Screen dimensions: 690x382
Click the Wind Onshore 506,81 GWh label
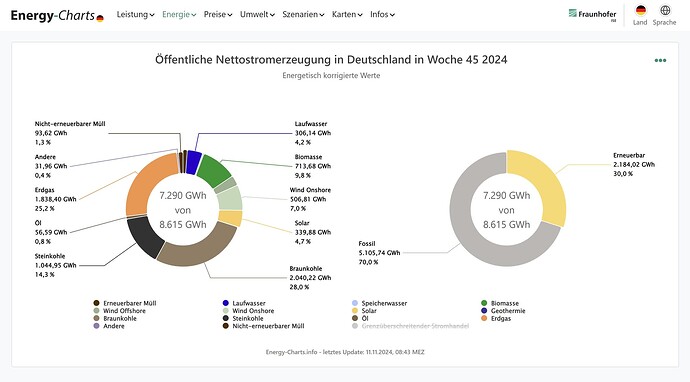click(x=310, y=199)
